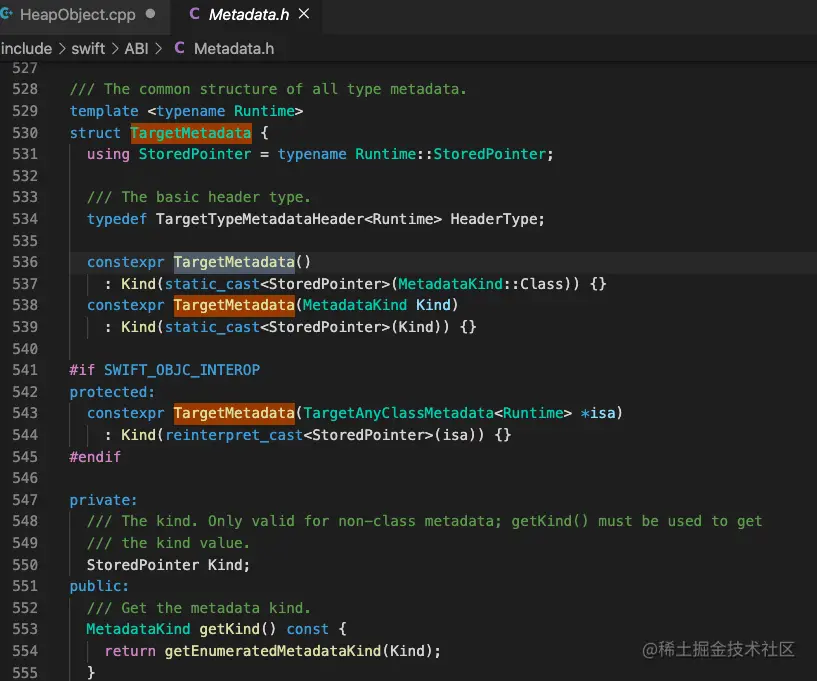Click the 'protected:' keyword
817x681 pixels.
pyautogui.click(x=112, y=392)
